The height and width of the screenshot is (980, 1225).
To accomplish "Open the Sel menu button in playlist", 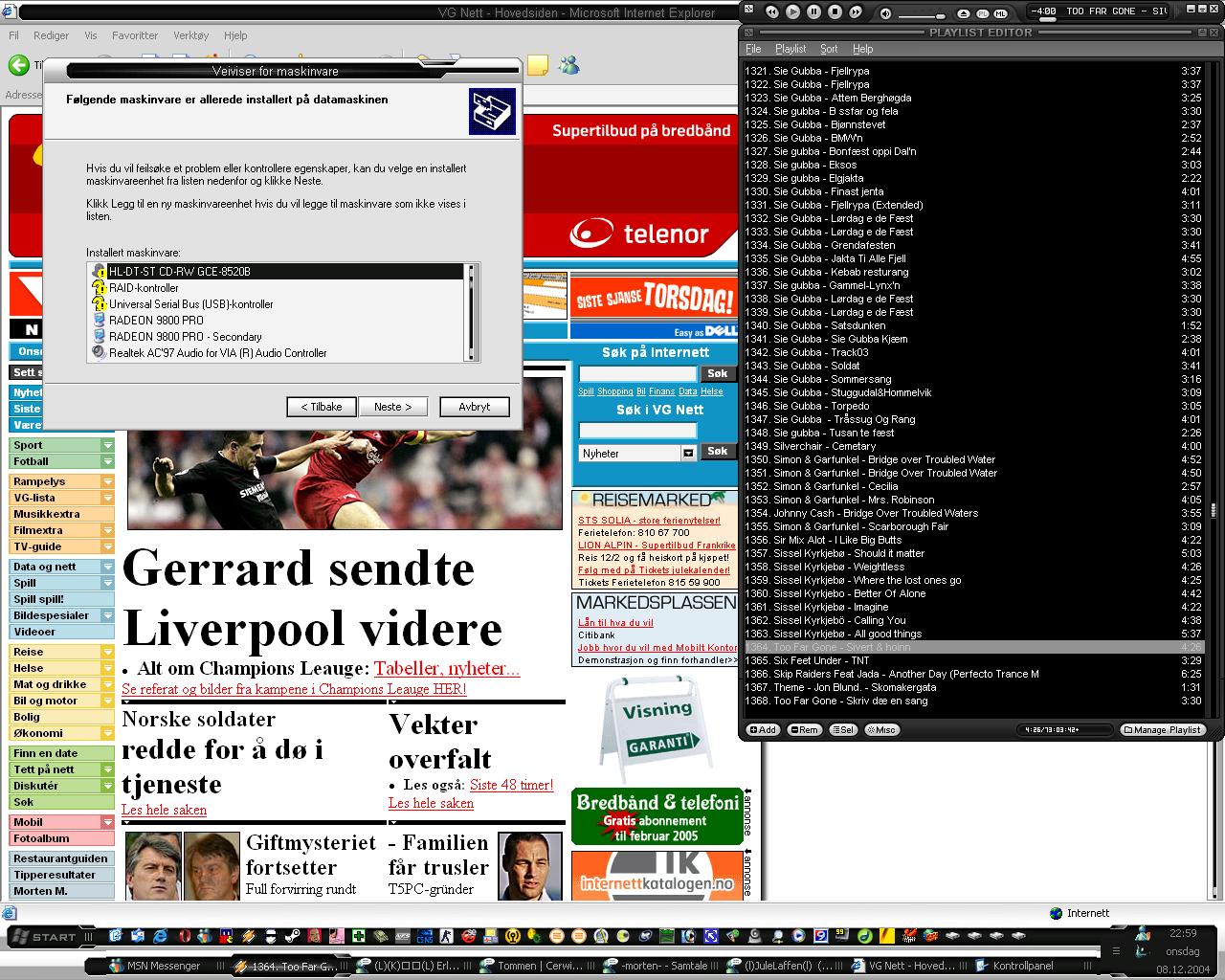I will click(843, 729).
